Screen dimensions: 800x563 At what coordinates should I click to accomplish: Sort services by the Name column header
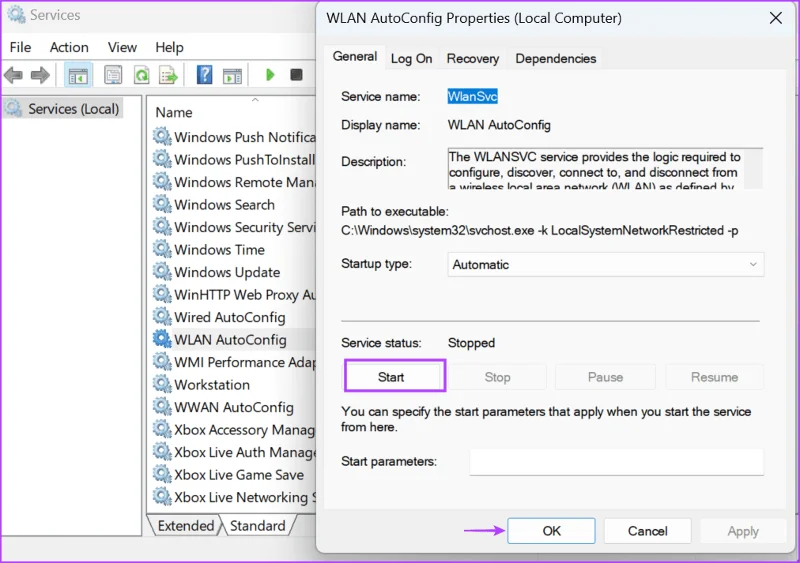tap(174, 112)
